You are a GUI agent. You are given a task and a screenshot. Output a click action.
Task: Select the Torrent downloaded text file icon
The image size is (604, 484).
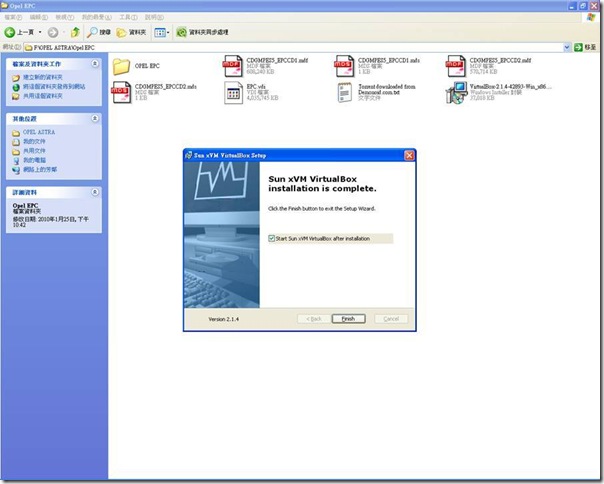click(x=344, y=92)
